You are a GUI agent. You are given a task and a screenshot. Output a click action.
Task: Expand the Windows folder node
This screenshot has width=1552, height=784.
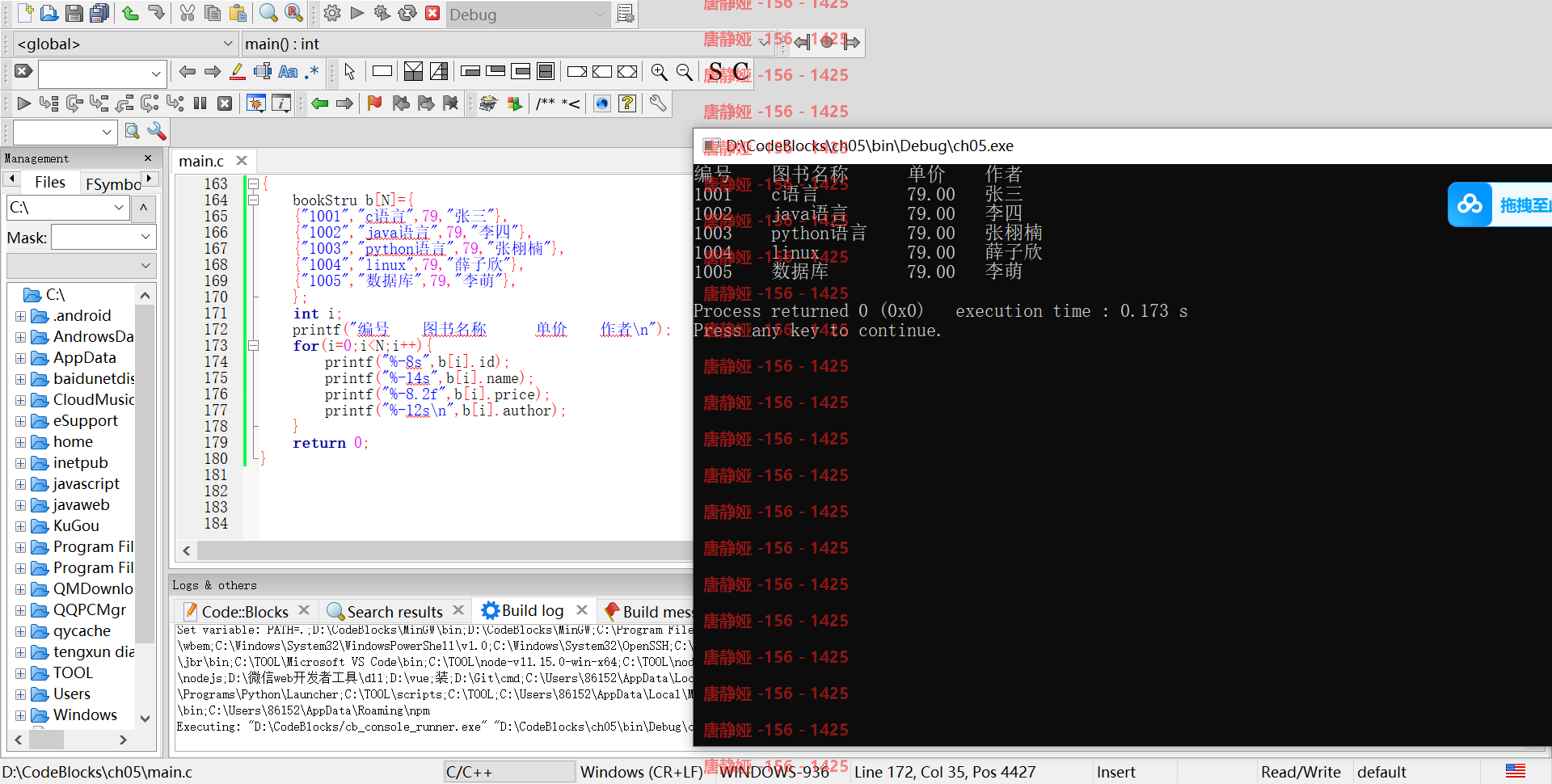tap(21, 715)
